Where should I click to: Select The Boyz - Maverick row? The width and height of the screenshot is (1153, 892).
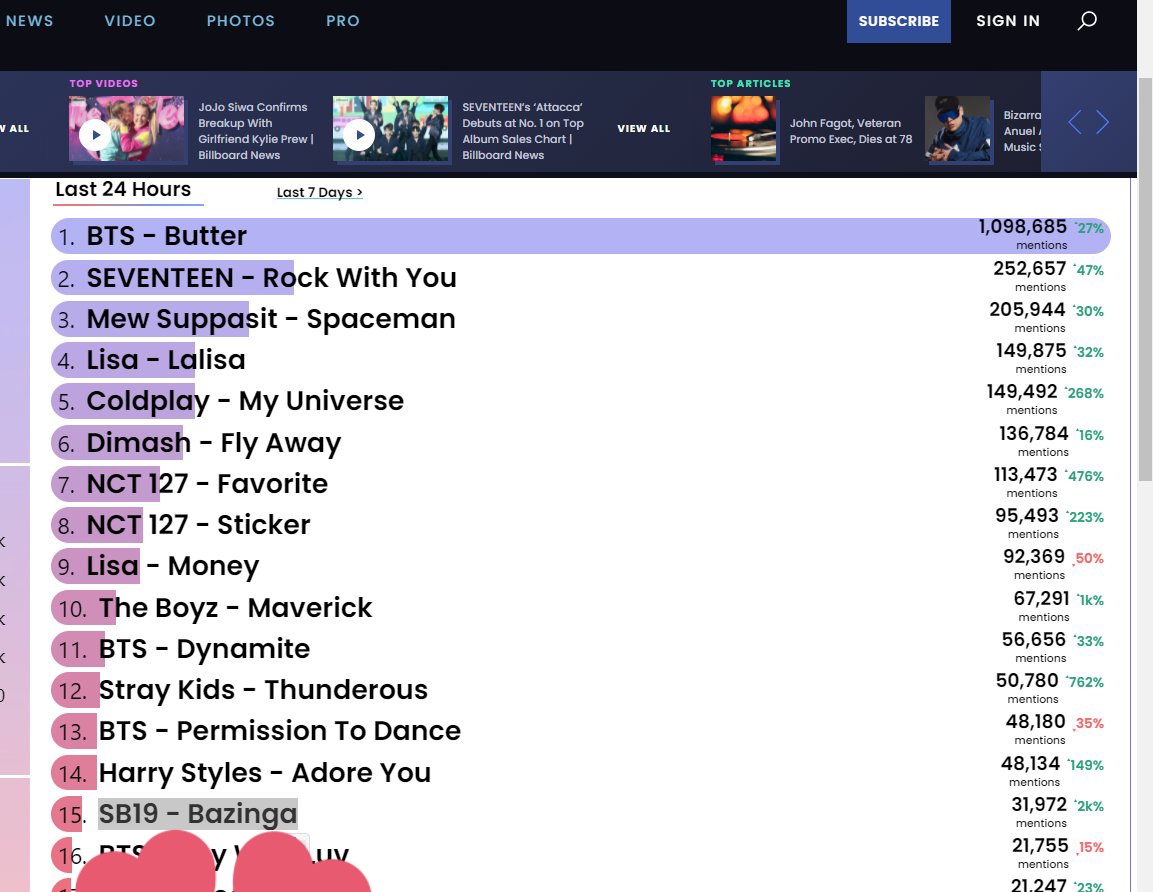point(581,608)
